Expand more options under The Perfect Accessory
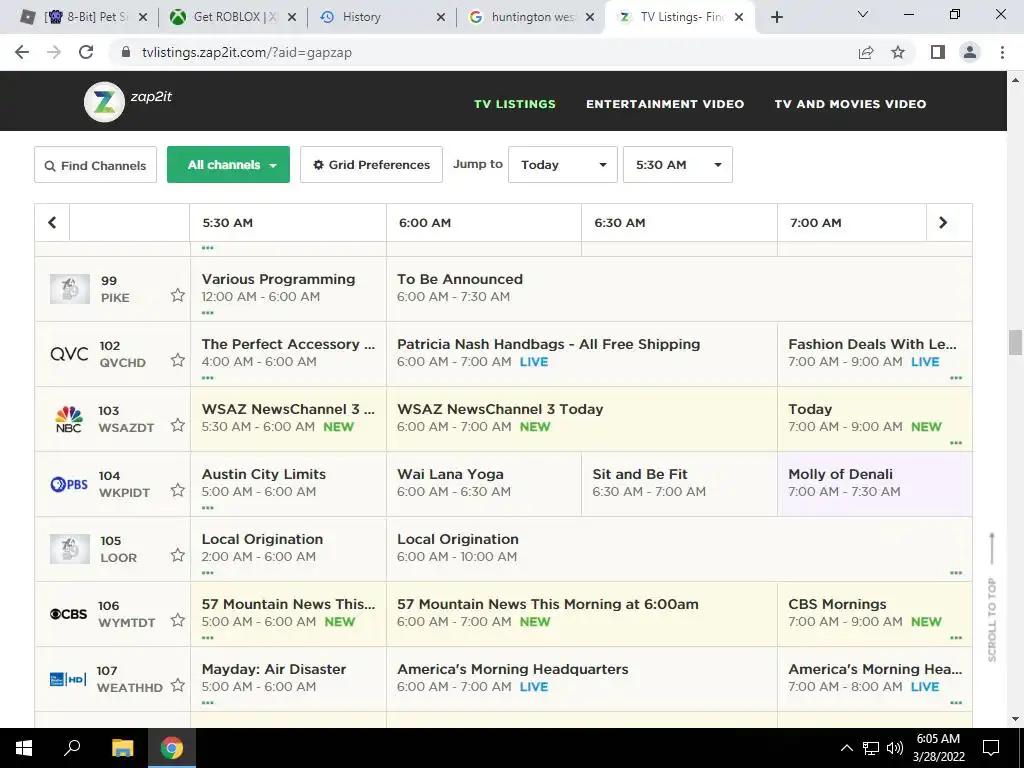Image resolution: width=1024 pixels, height=768 pixels. click(x=208, y=377)
